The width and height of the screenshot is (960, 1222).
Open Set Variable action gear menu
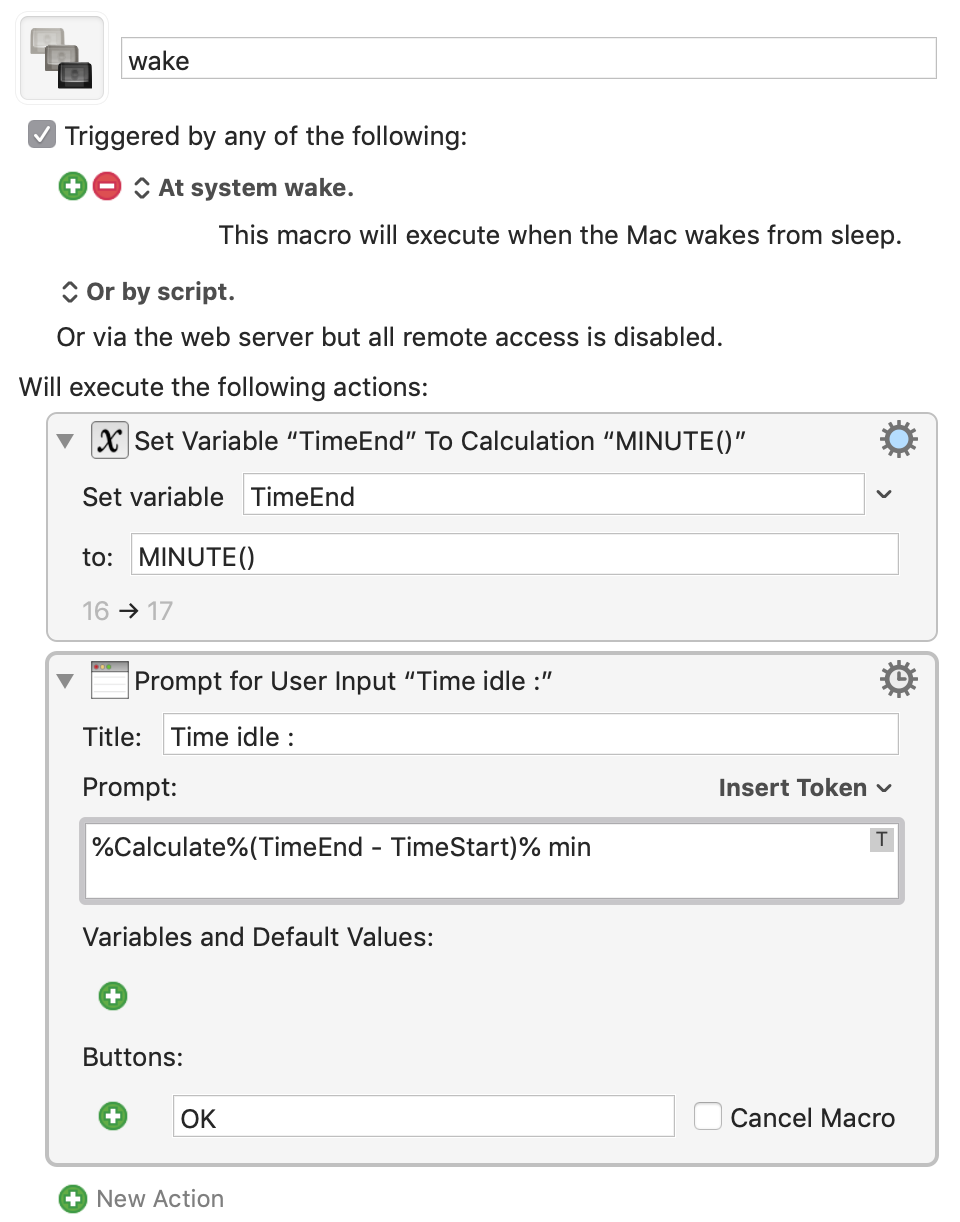click(898, 440)
